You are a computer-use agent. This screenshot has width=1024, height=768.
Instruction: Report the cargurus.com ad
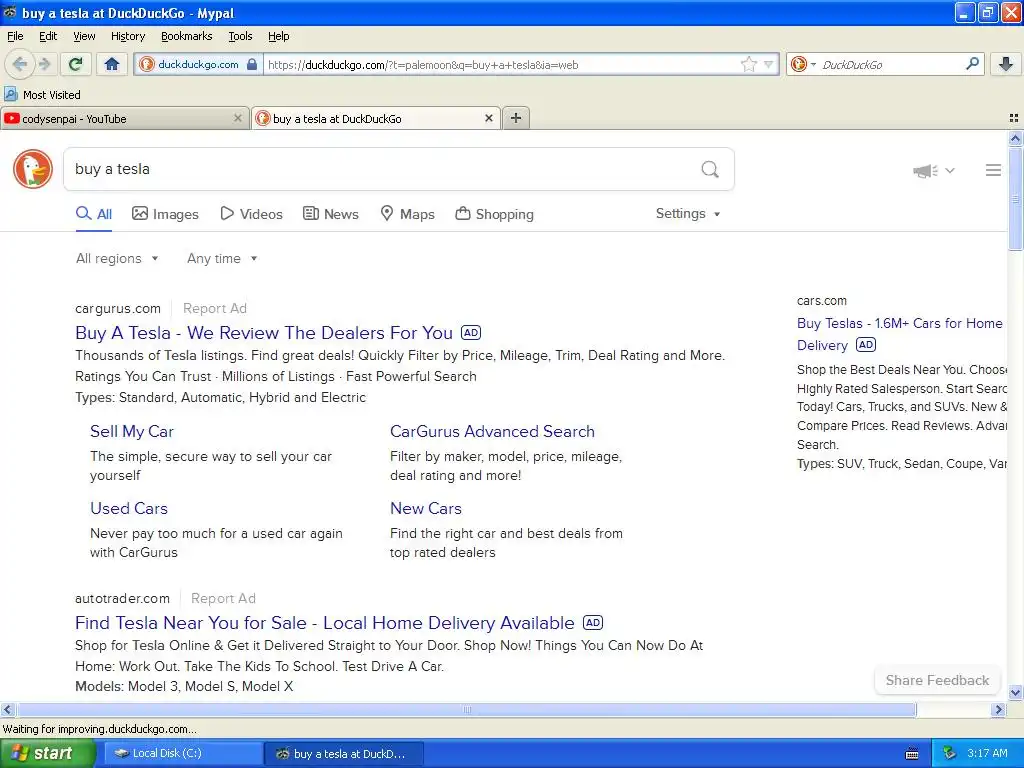pos(215,308)
